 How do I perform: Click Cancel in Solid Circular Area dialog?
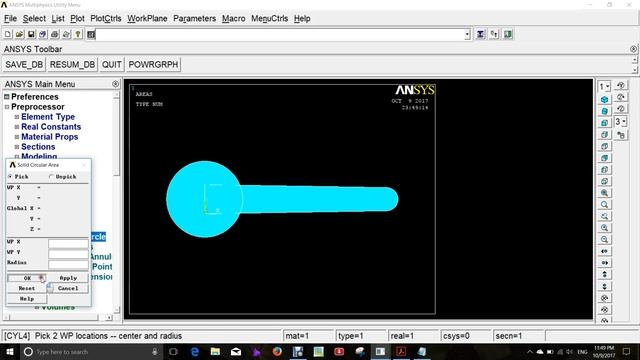click(68, 288)
